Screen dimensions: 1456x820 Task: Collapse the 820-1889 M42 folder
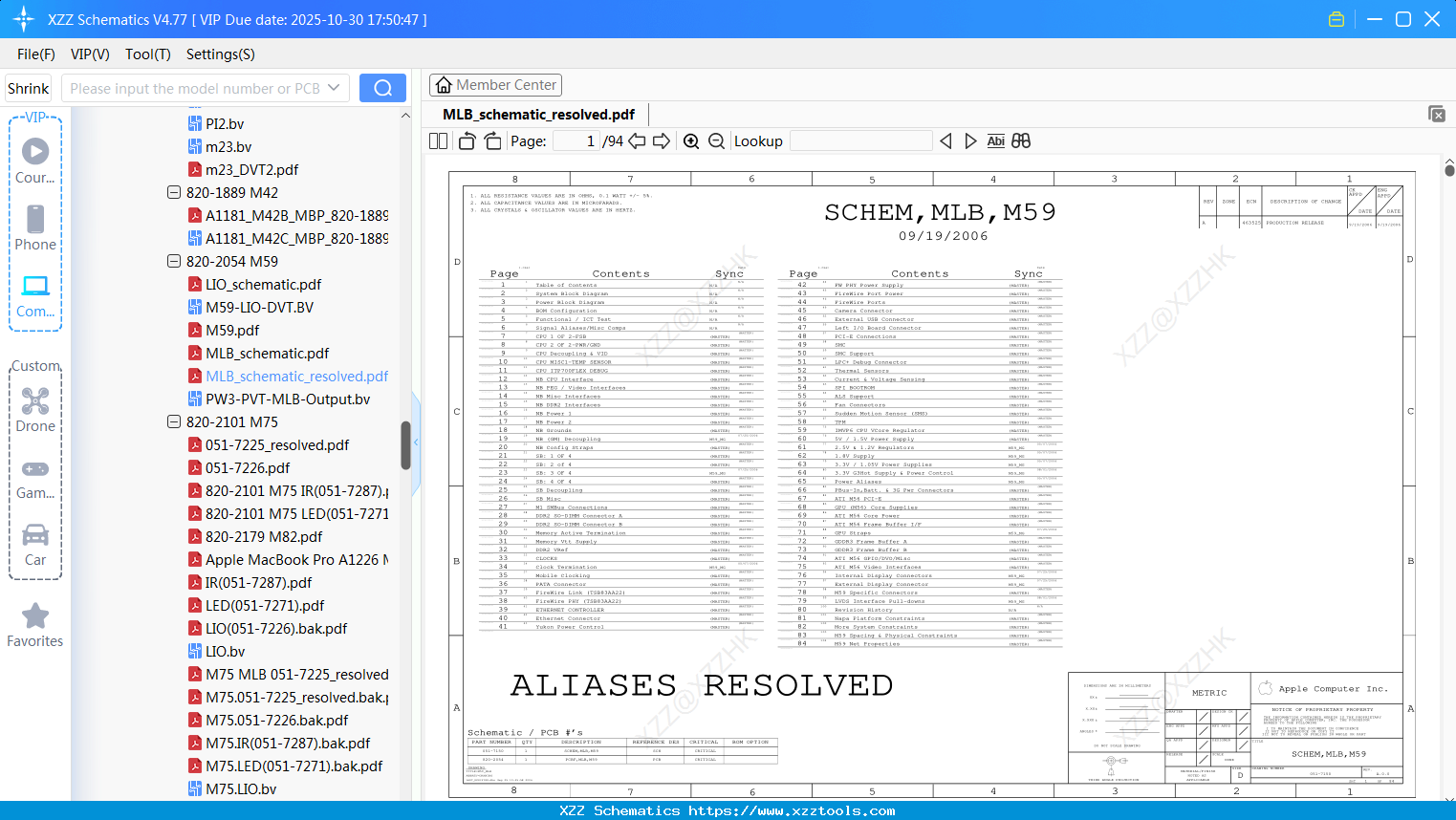coord(174,192)
